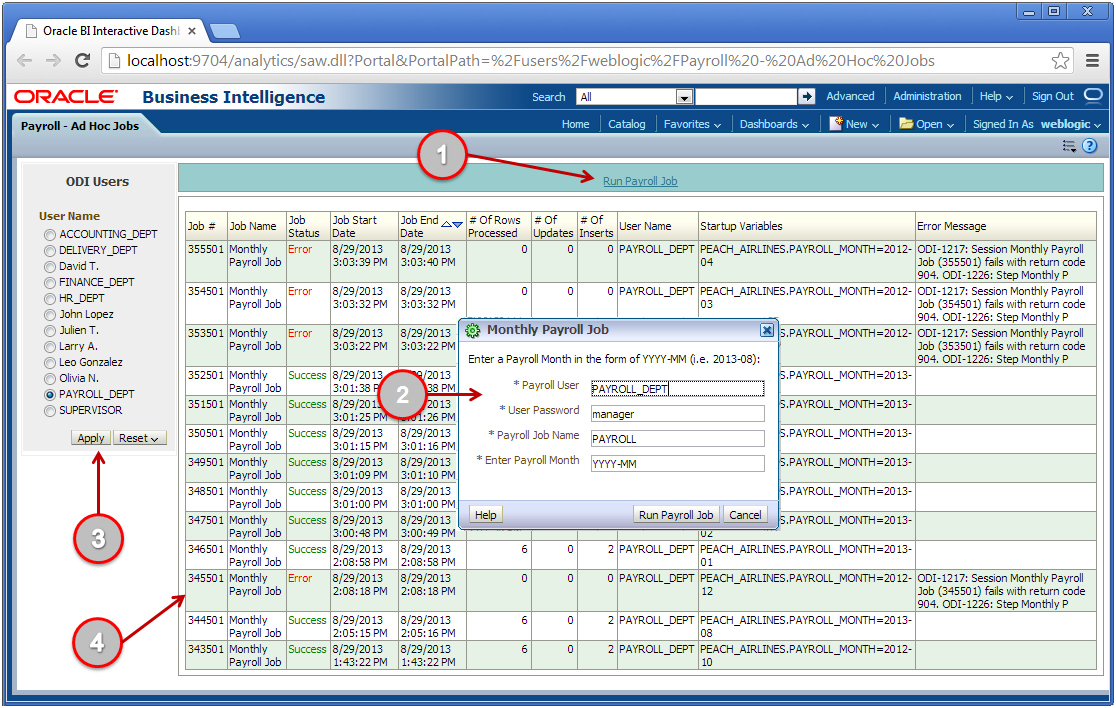Click the Apply button below the user list
1116x708 pixels.
pos(91,437)
